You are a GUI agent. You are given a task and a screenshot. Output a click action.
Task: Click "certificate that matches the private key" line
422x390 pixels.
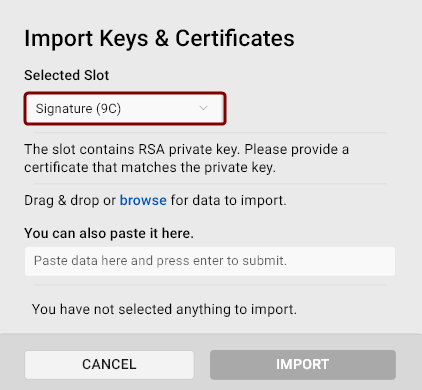point(150,167)
